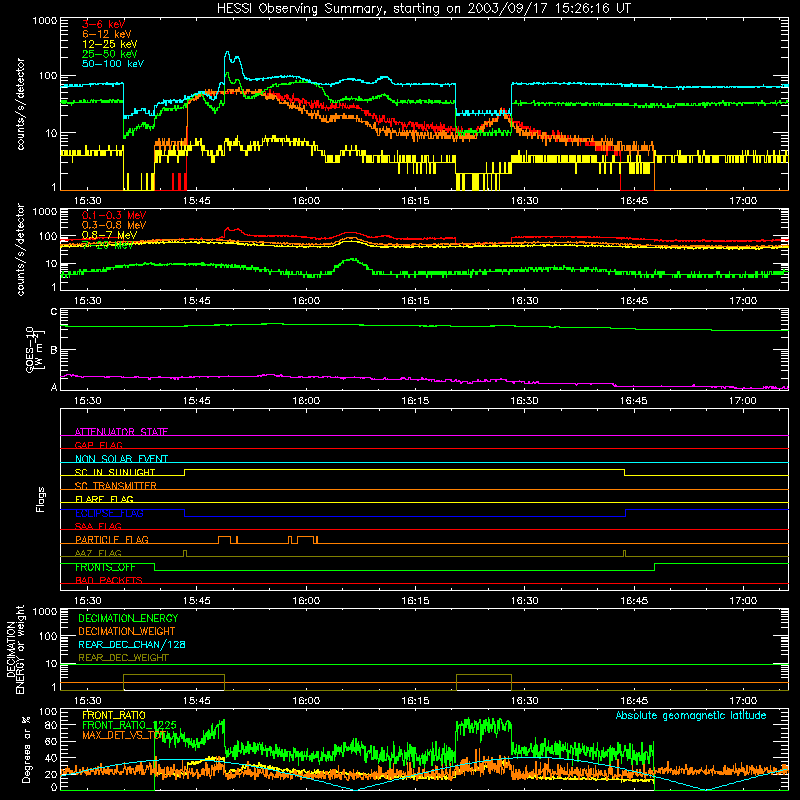
Task: Click the B level label on GOES plot
Action: pyautogui.click(x=54, y=350)
